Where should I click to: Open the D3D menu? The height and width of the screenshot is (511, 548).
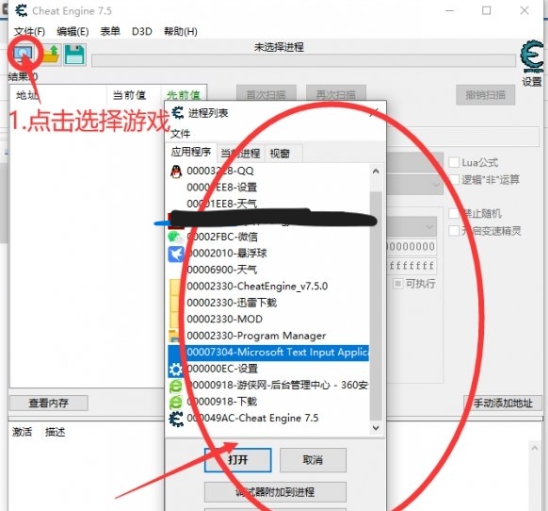(x=142, y=32)
